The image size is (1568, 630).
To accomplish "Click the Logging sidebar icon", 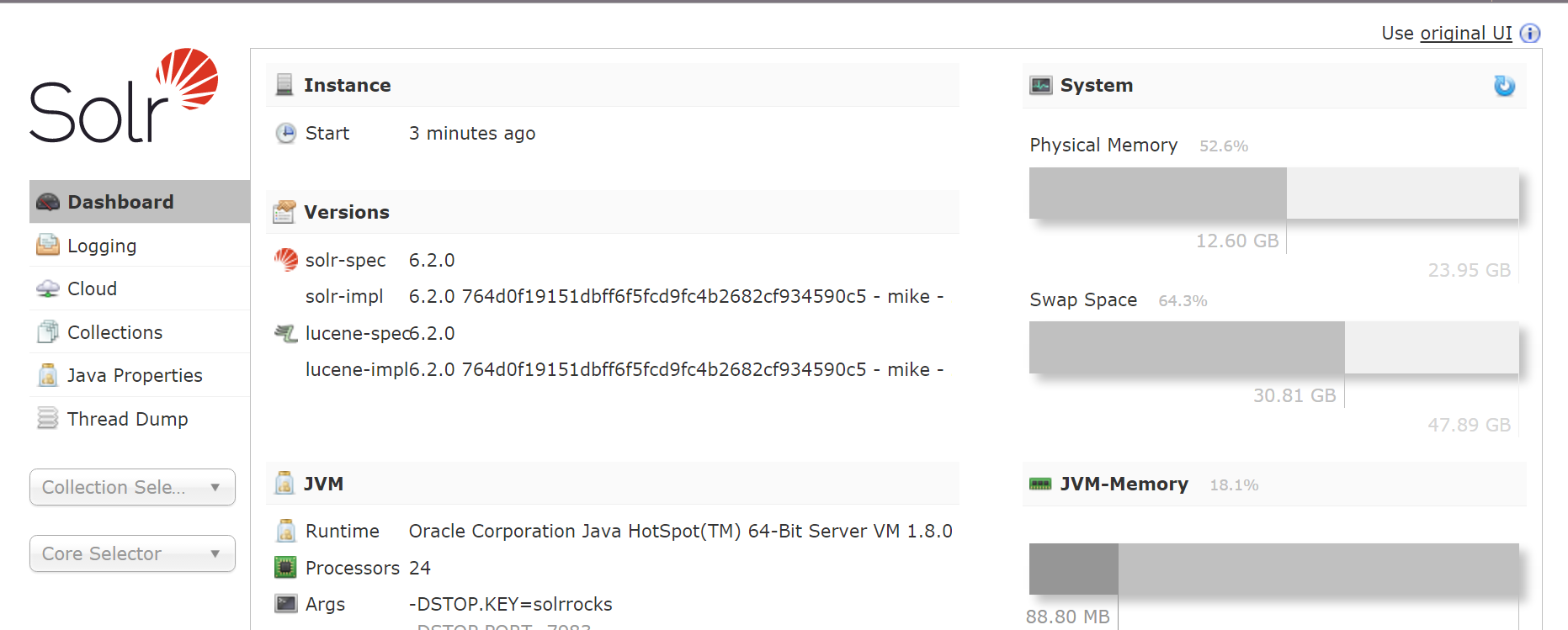I will [x=48, y=245].
